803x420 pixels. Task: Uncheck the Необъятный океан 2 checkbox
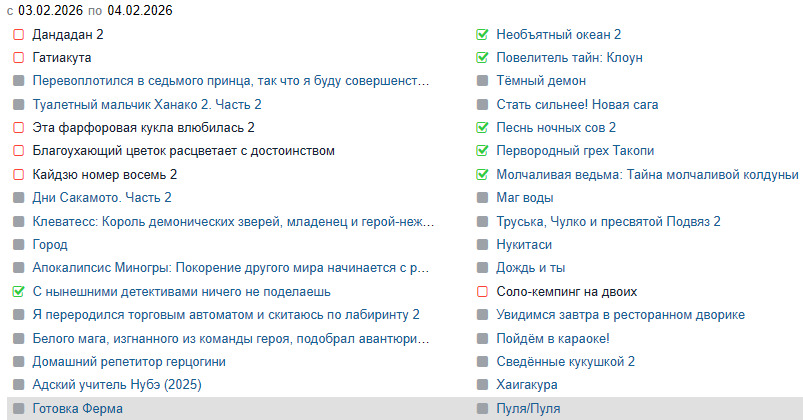point(482,34)
